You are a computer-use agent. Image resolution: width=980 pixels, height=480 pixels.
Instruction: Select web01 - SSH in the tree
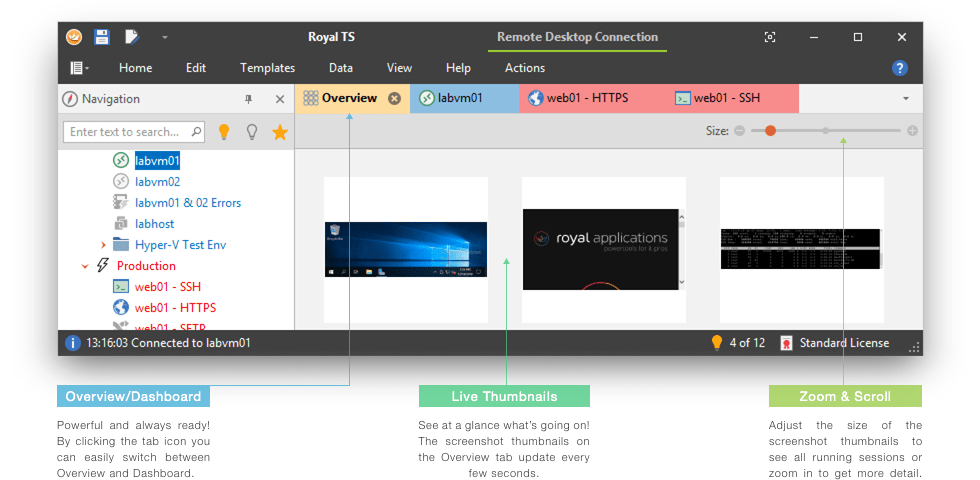click(168, 287)
